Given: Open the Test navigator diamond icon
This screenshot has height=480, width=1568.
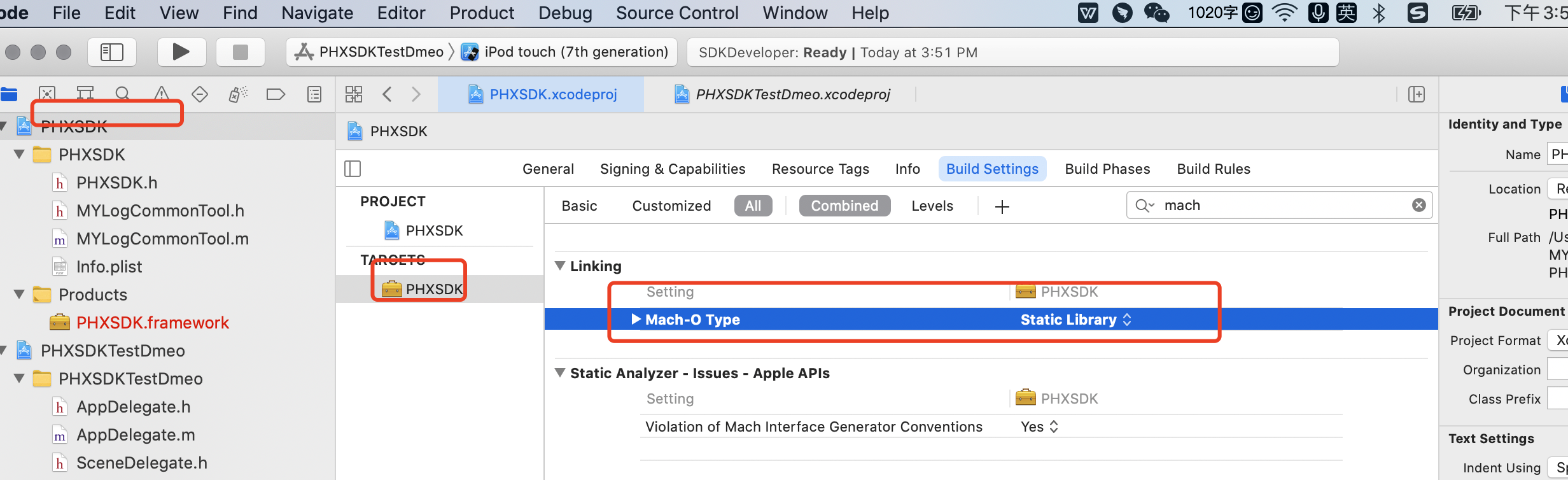Looking at the screenshot, I should [x=200, y=94].
